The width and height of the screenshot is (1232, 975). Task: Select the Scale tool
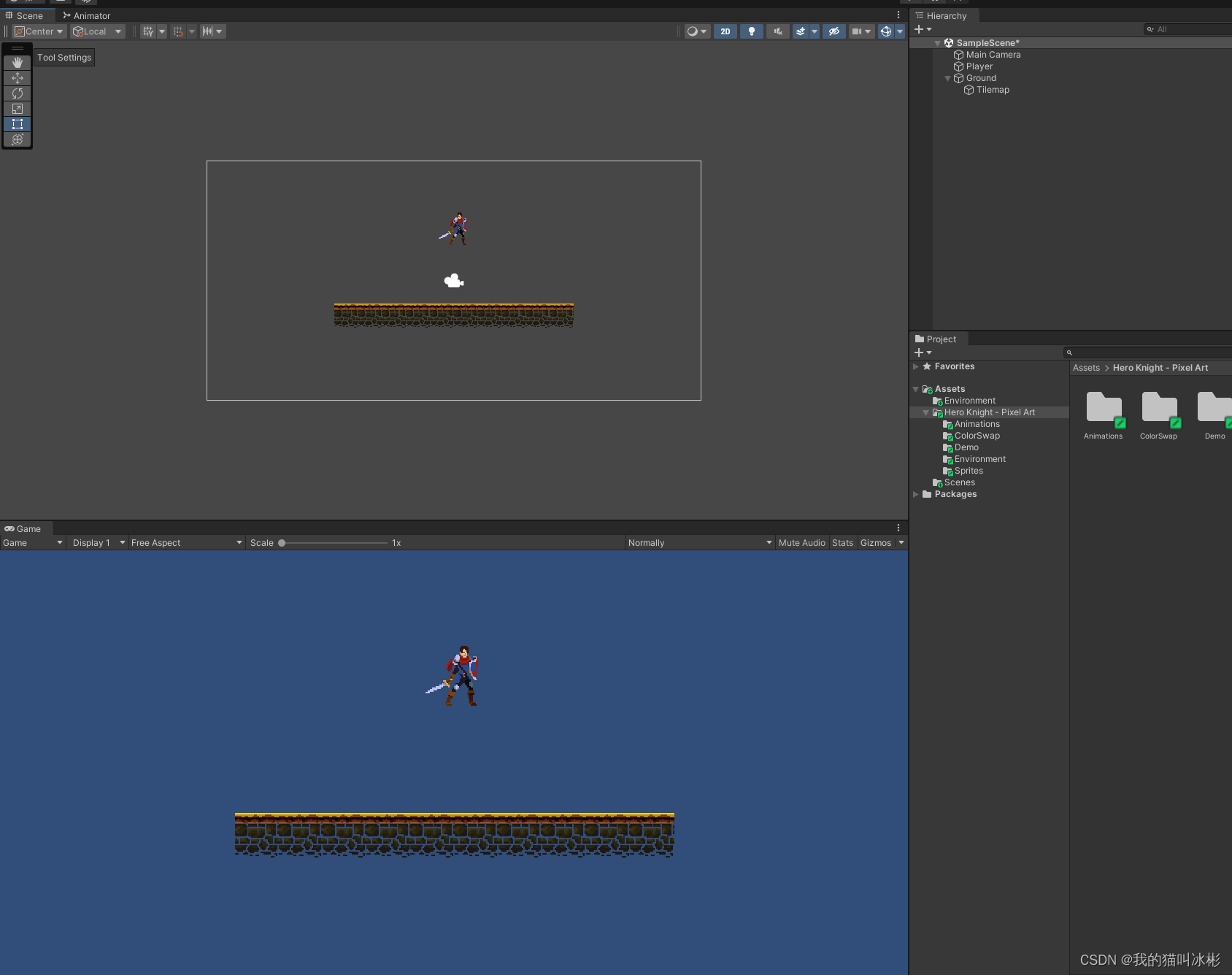(x=18, y=109)
